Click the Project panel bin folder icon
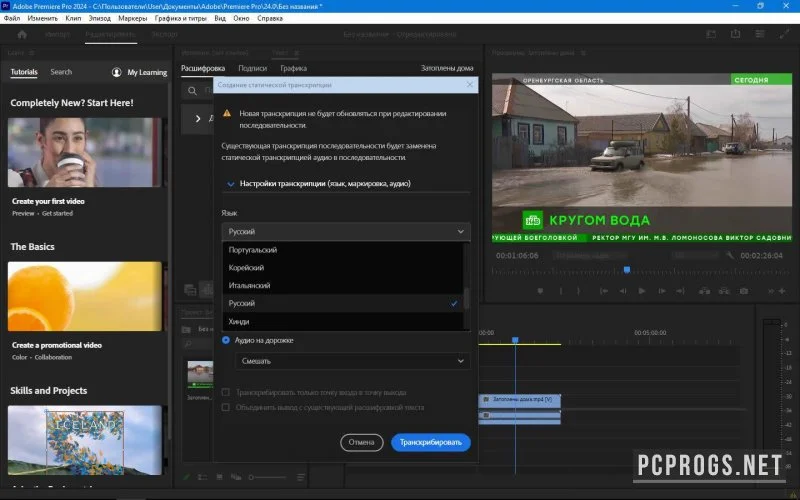 point(187,330)
